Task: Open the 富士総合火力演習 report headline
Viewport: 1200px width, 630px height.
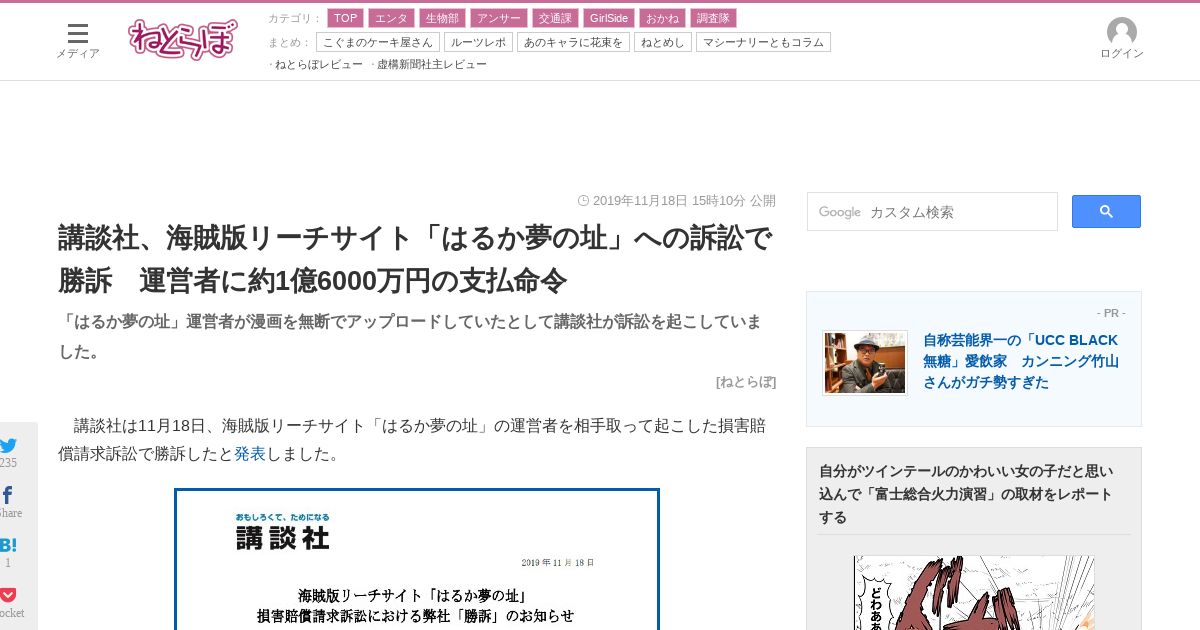Action: (965, 494)
